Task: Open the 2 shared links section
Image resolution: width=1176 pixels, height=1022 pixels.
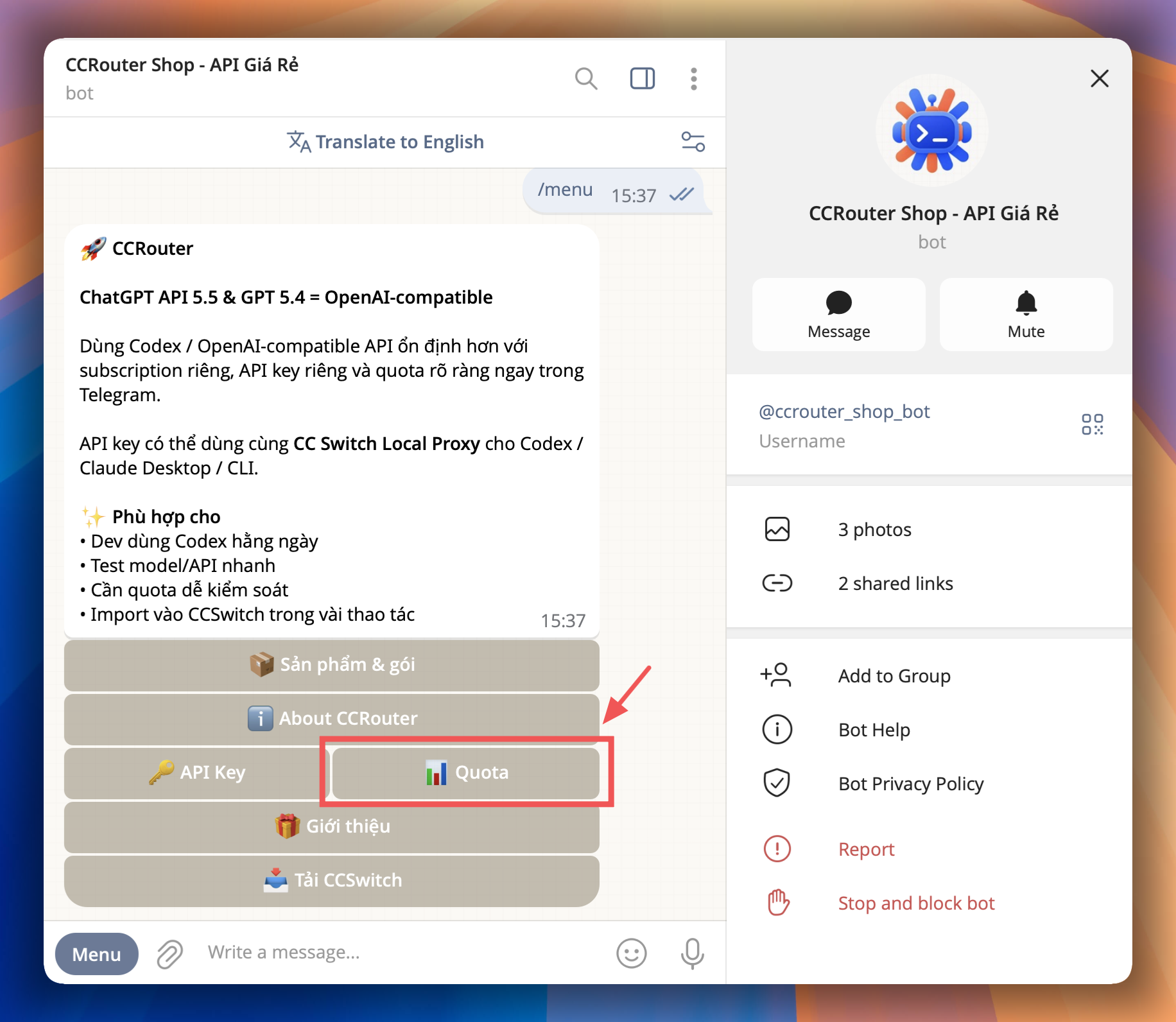Action: [x=929, y=584]
